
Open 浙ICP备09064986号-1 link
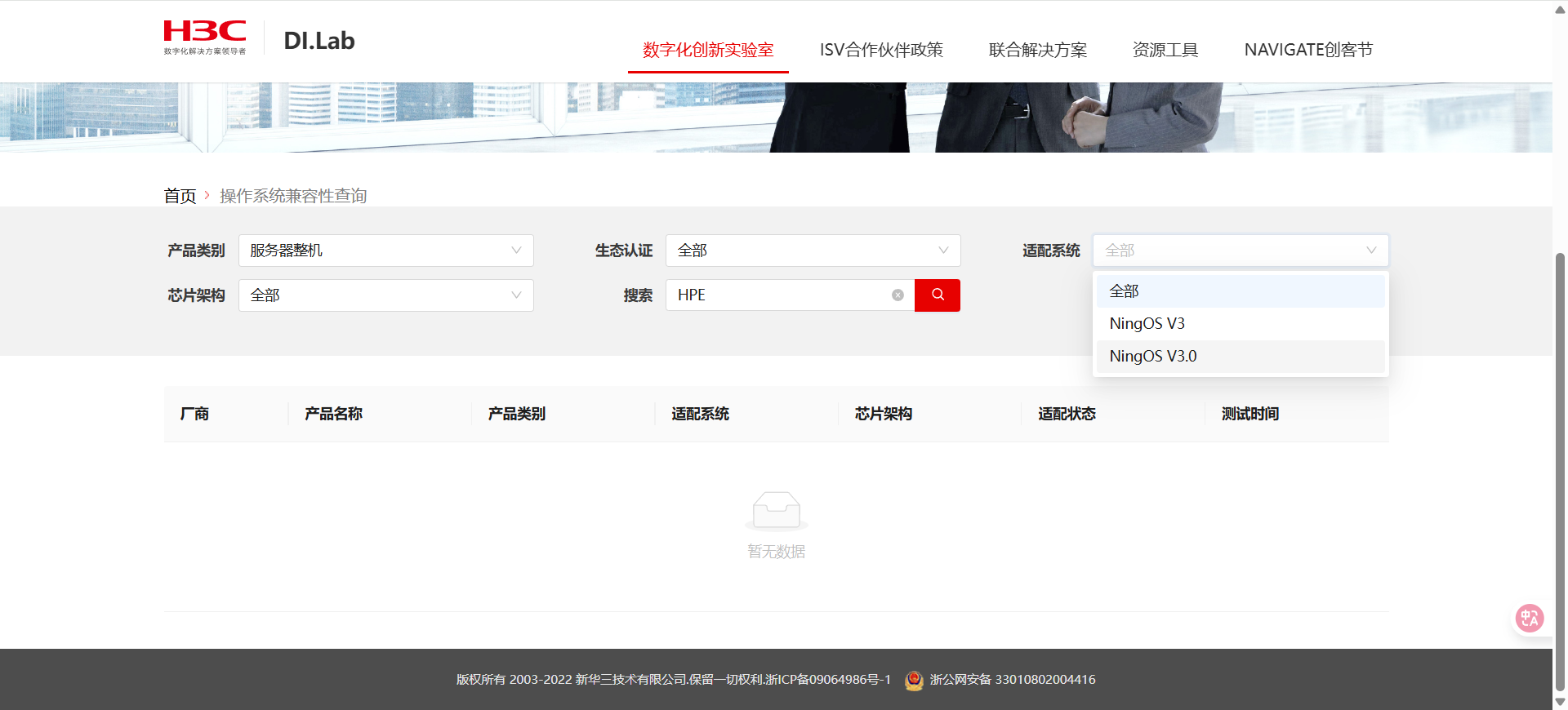click(x=828, y=680)
